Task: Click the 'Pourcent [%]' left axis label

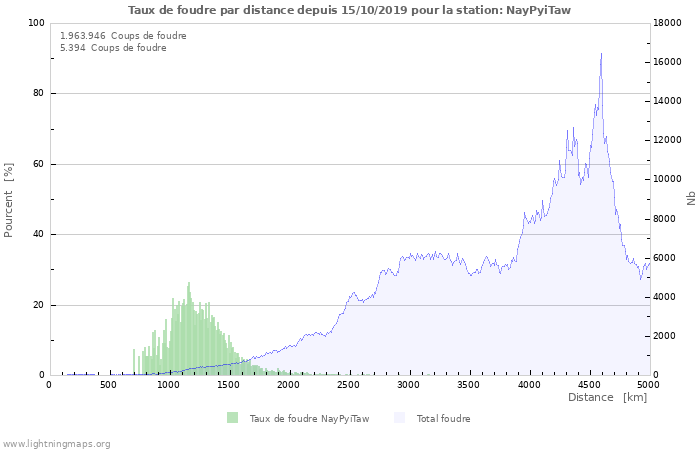Action: point(9,199)
